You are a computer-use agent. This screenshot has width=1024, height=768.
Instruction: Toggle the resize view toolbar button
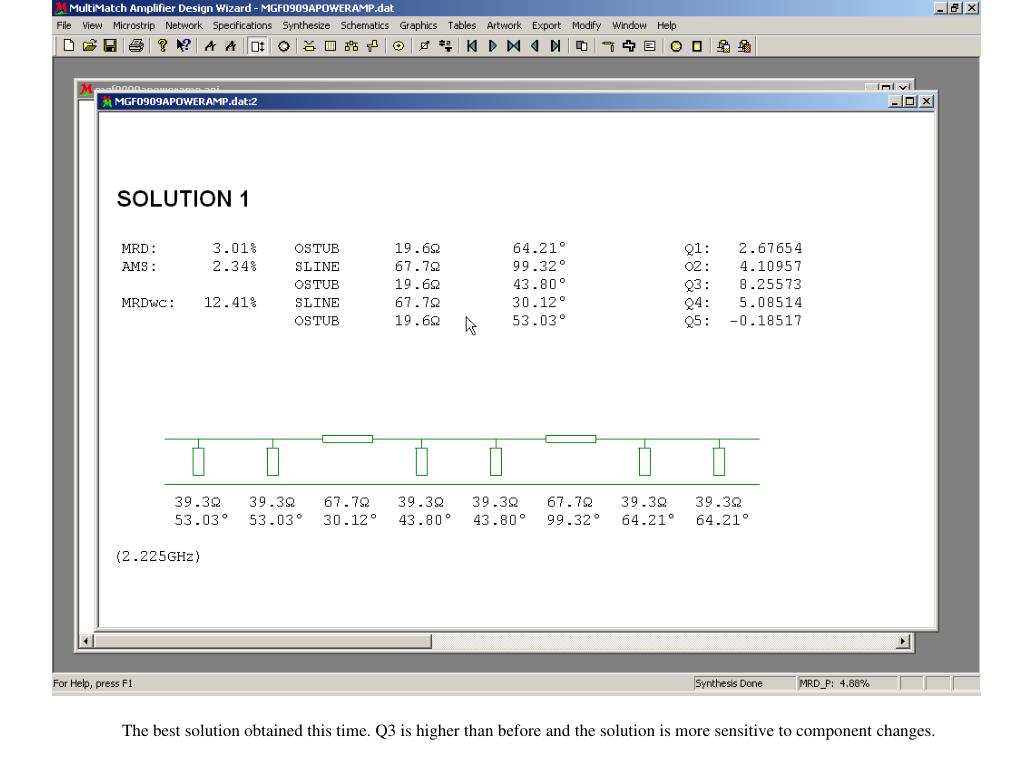pos(257,46)
